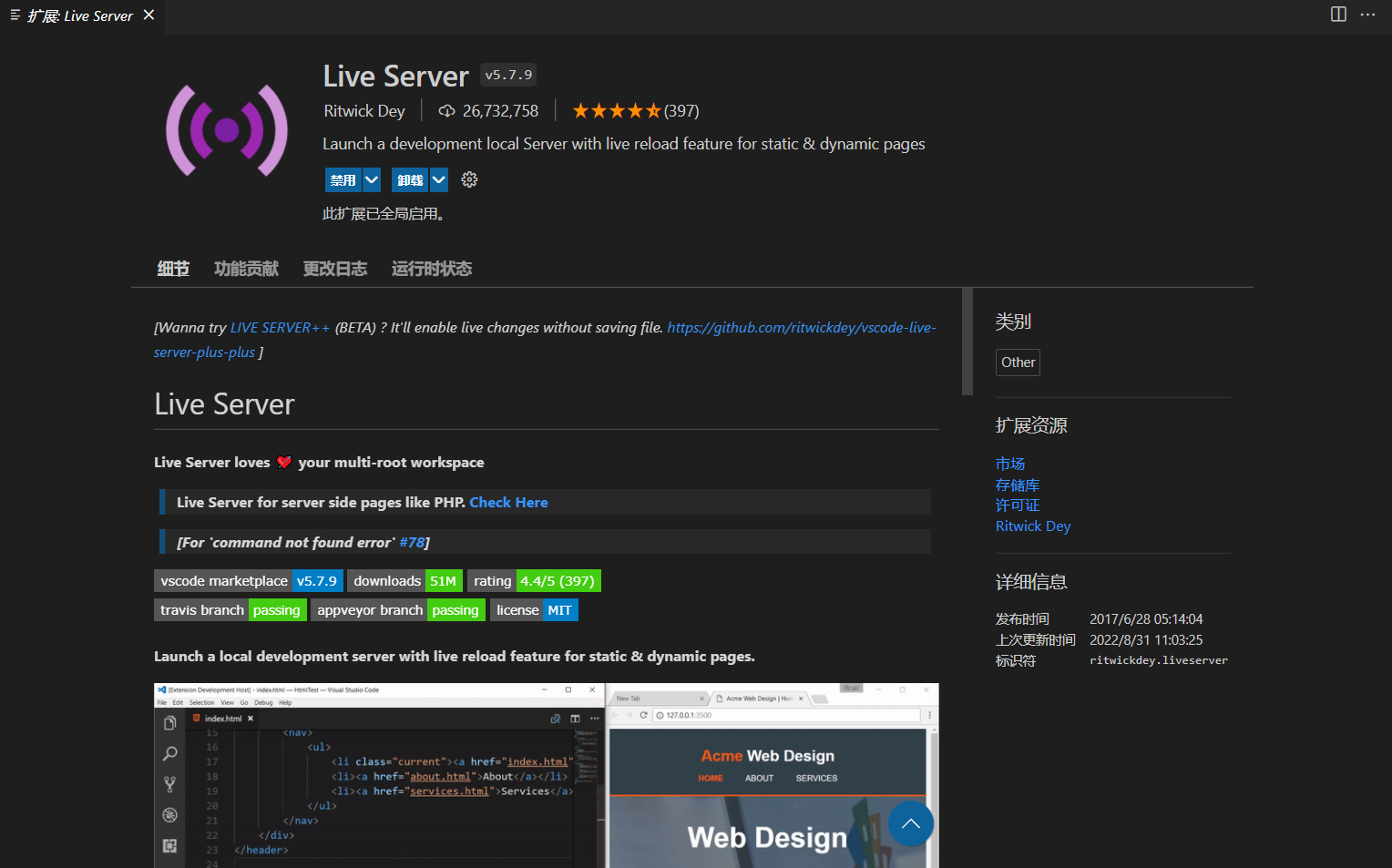1392x868 pixels.
Task: Click the appveyor branch passing badge
Action: pyautogui.click(x=398, y=610)
